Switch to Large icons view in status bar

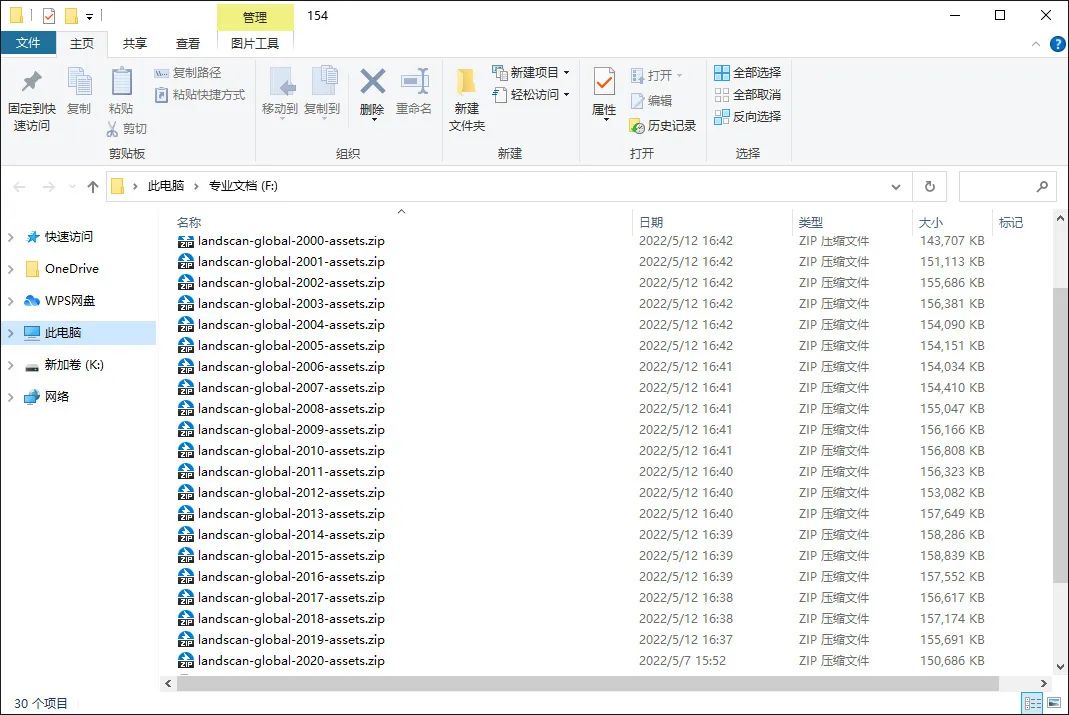[x=1055, y=703]
